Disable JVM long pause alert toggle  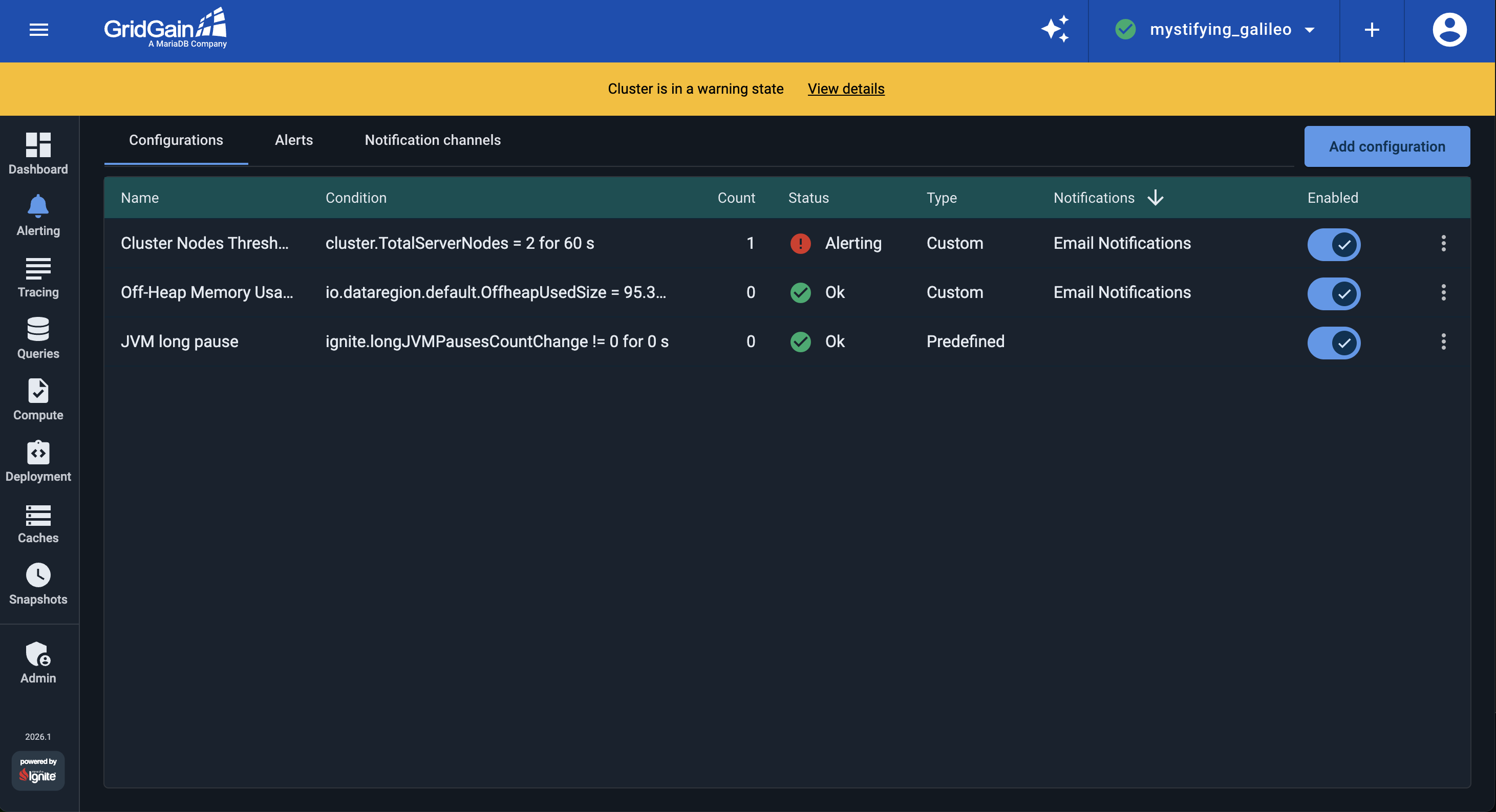point(1333,342)
